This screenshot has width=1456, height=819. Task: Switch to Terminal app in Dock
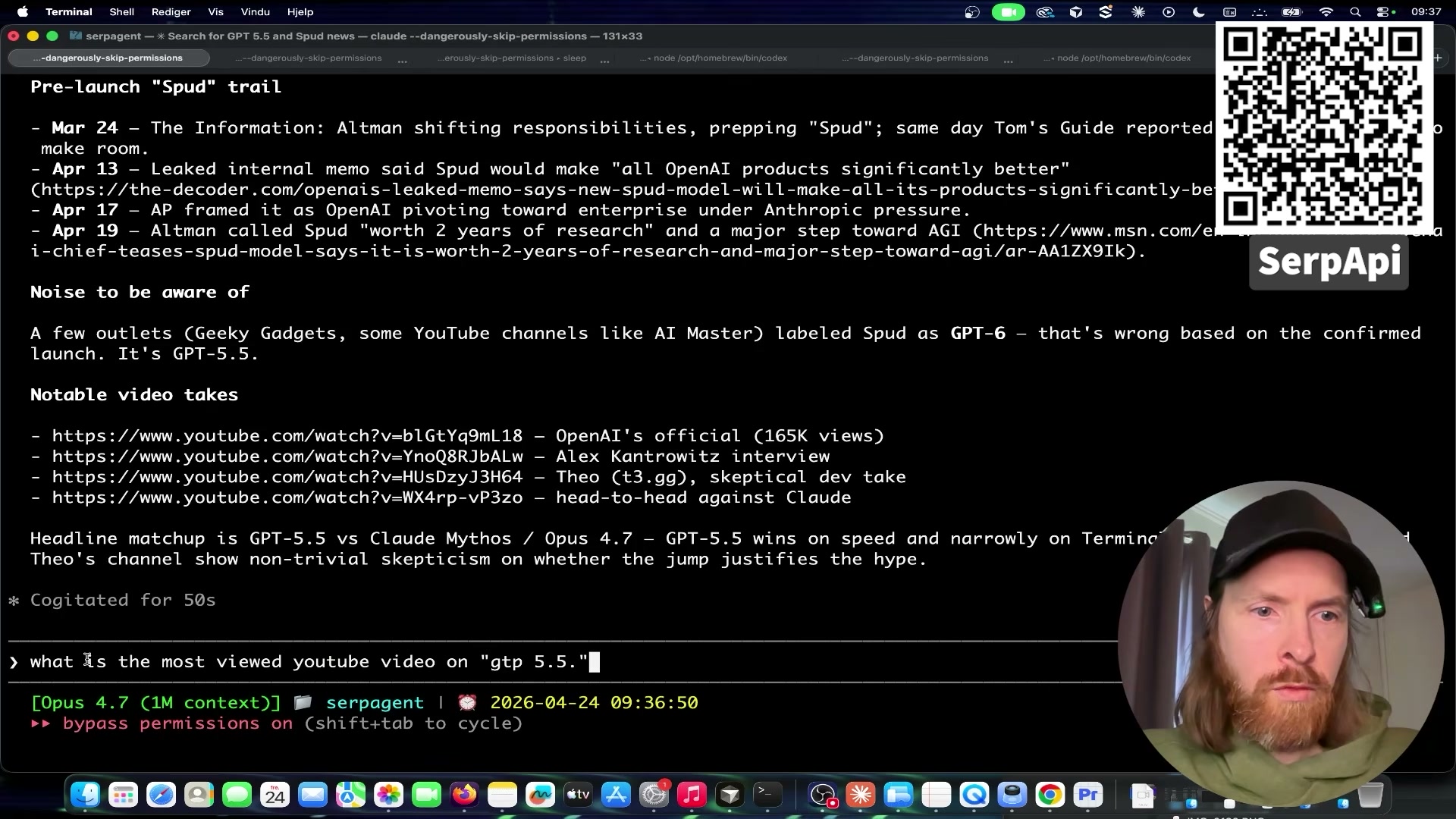click(x=767, y=795)
